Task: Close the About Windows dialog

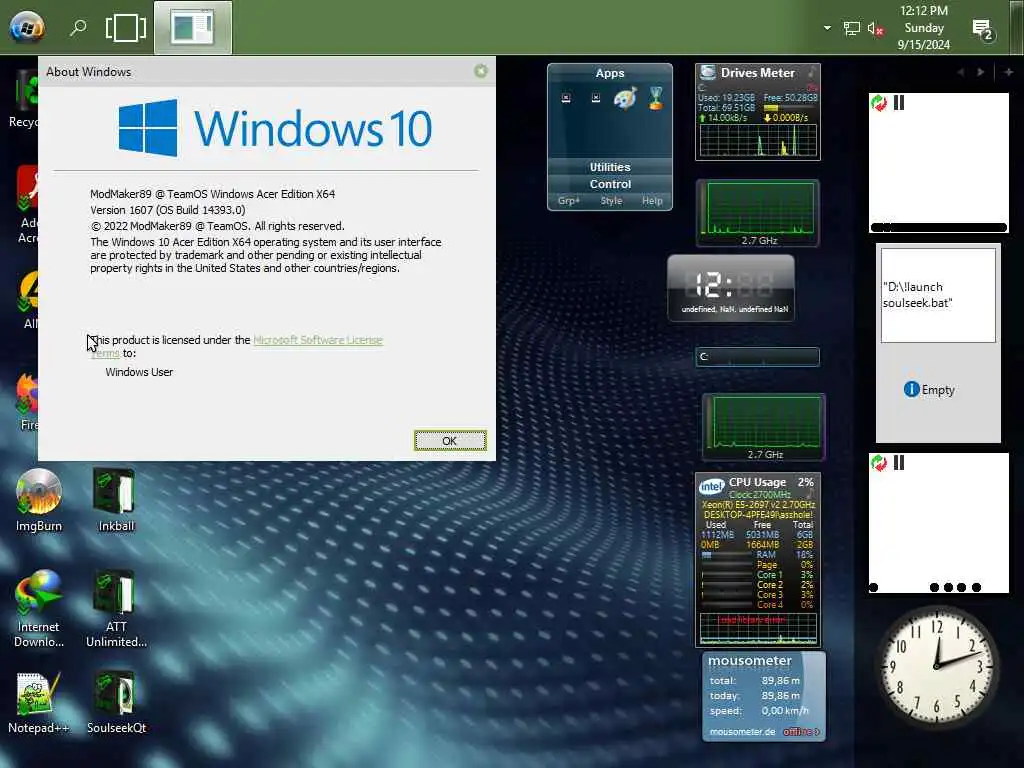Action: point(481,71)
